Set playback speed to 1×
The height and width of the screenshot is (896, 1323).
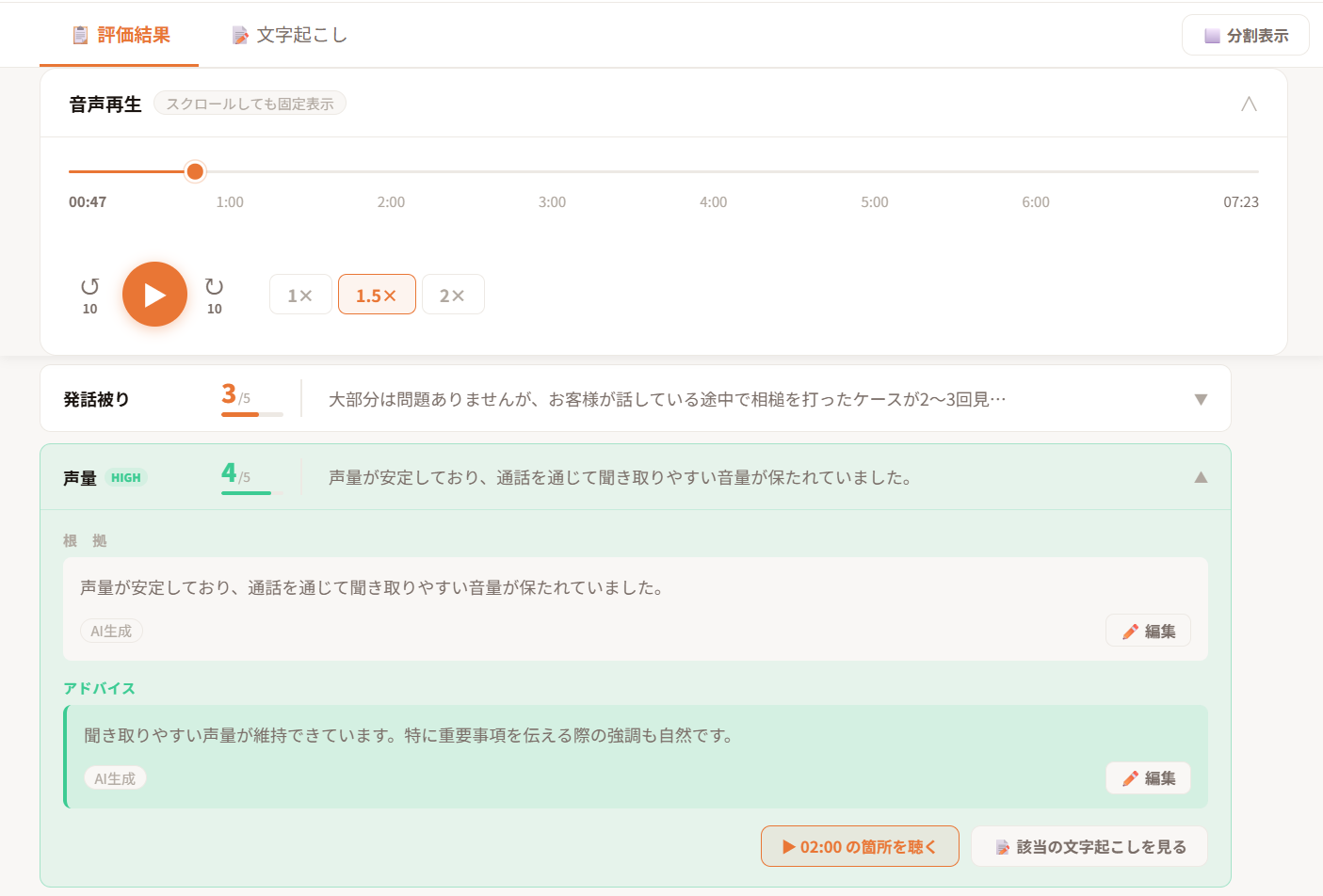point(300,295)
